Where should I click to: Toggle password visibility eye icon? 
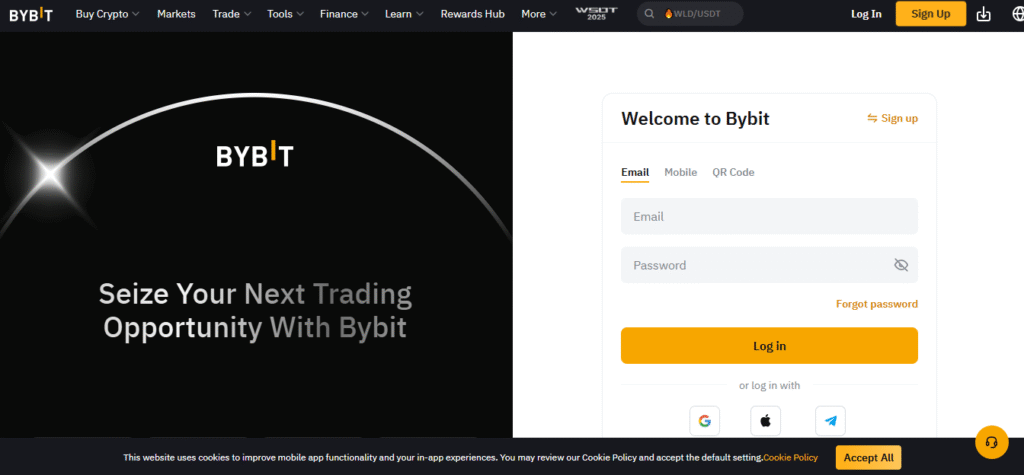click(900, 265)
